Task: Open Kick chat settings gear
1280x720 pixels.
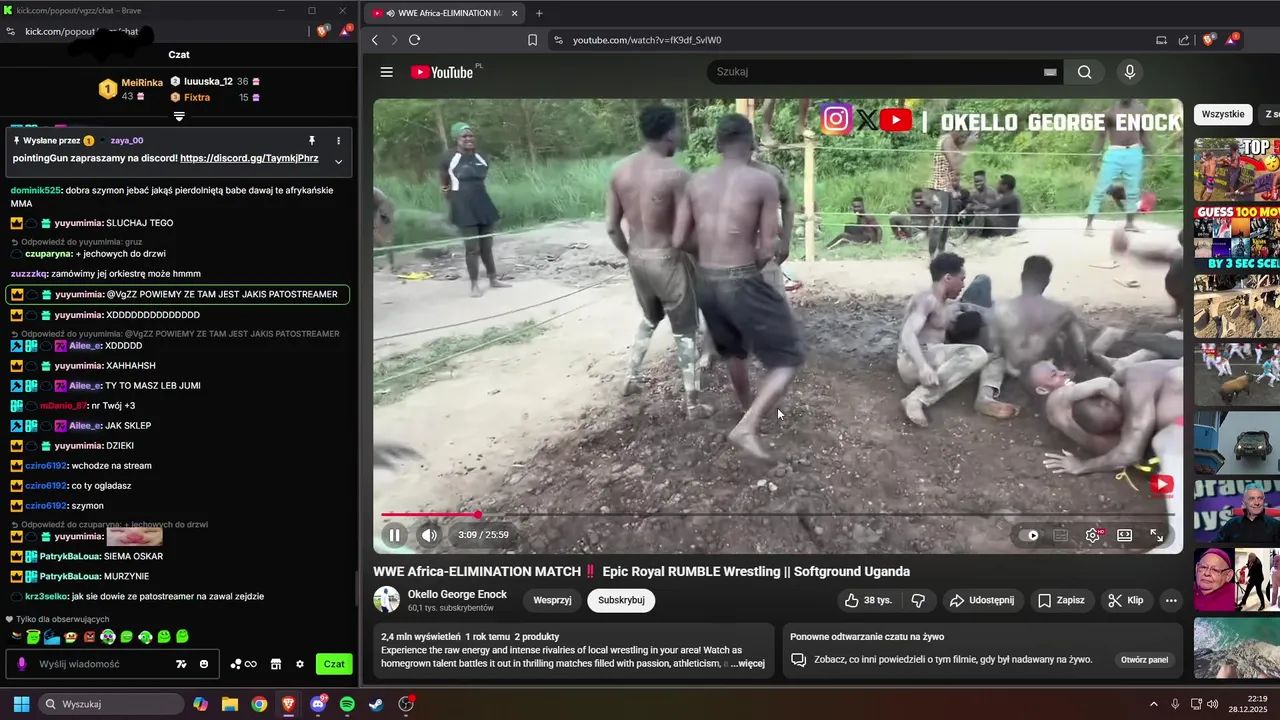Action: point(300,664)
